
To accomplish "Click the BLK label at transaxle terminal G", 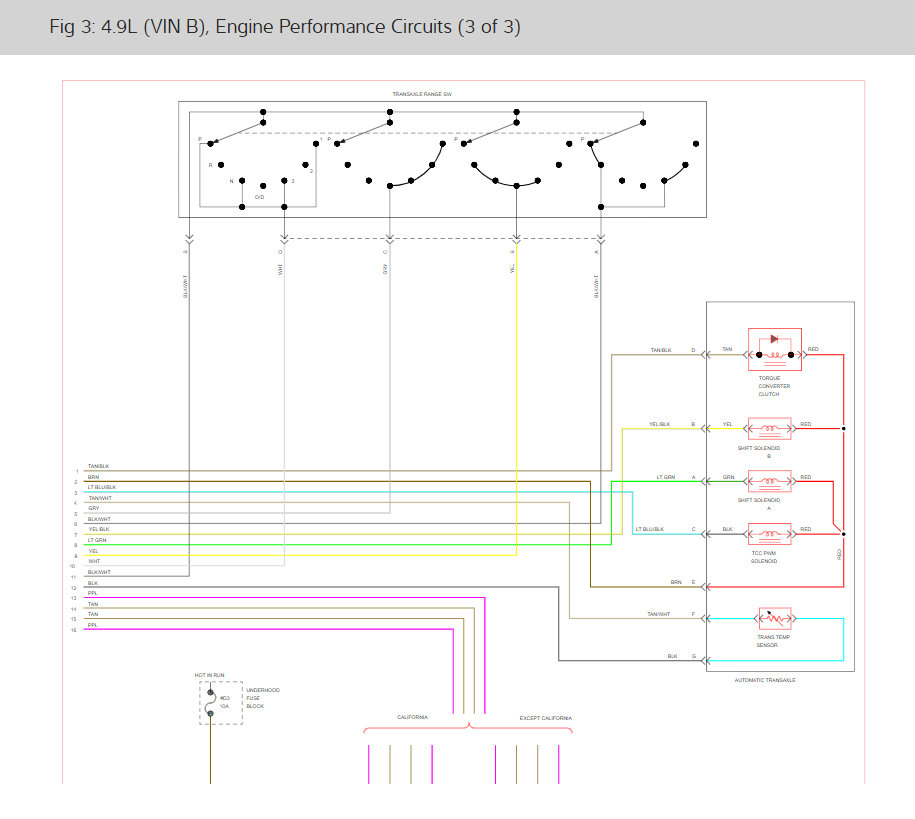I will click(672, 657).
